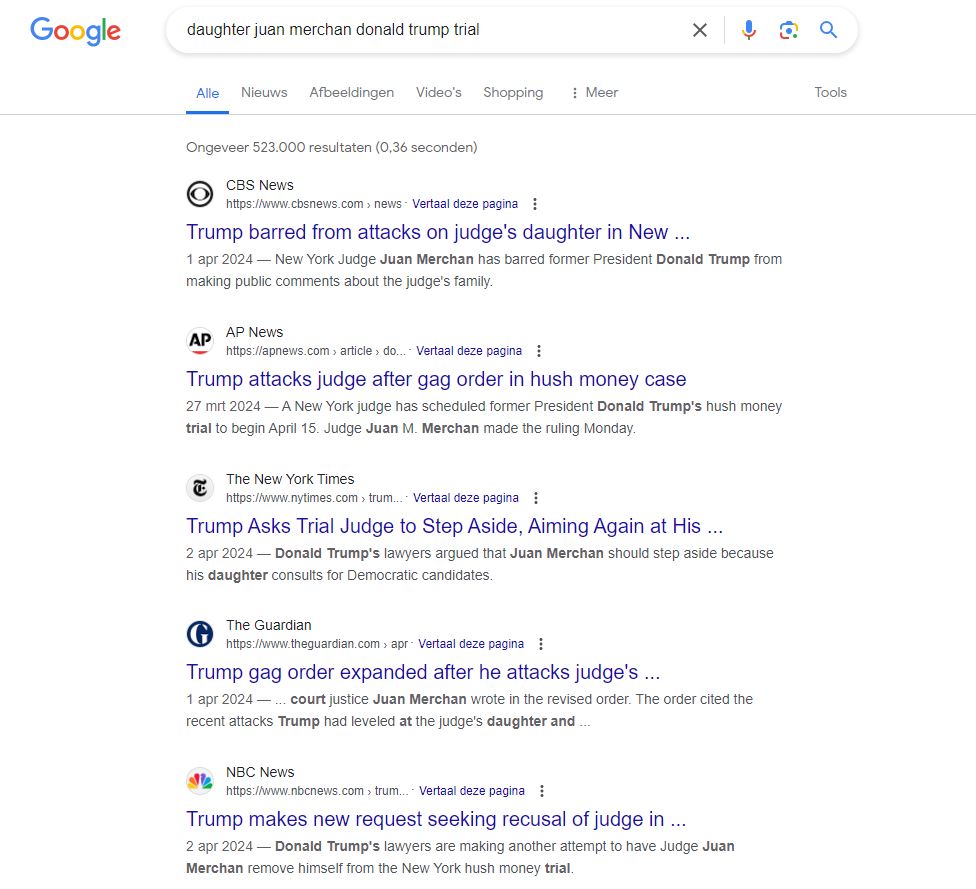Open "Trump attacks judge after gag order" result

coord(436,379)
